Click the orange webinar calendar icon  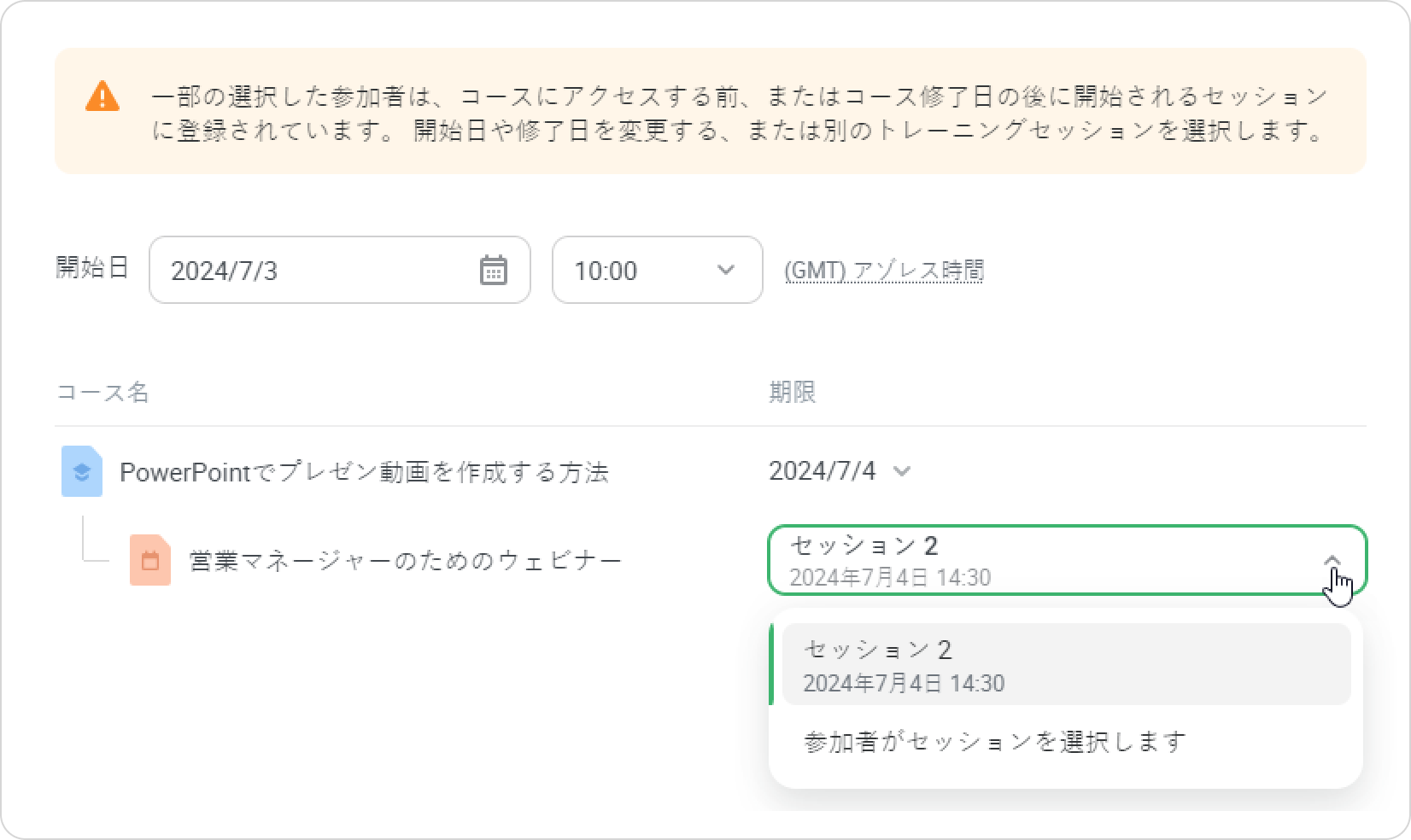click(150, 561)
